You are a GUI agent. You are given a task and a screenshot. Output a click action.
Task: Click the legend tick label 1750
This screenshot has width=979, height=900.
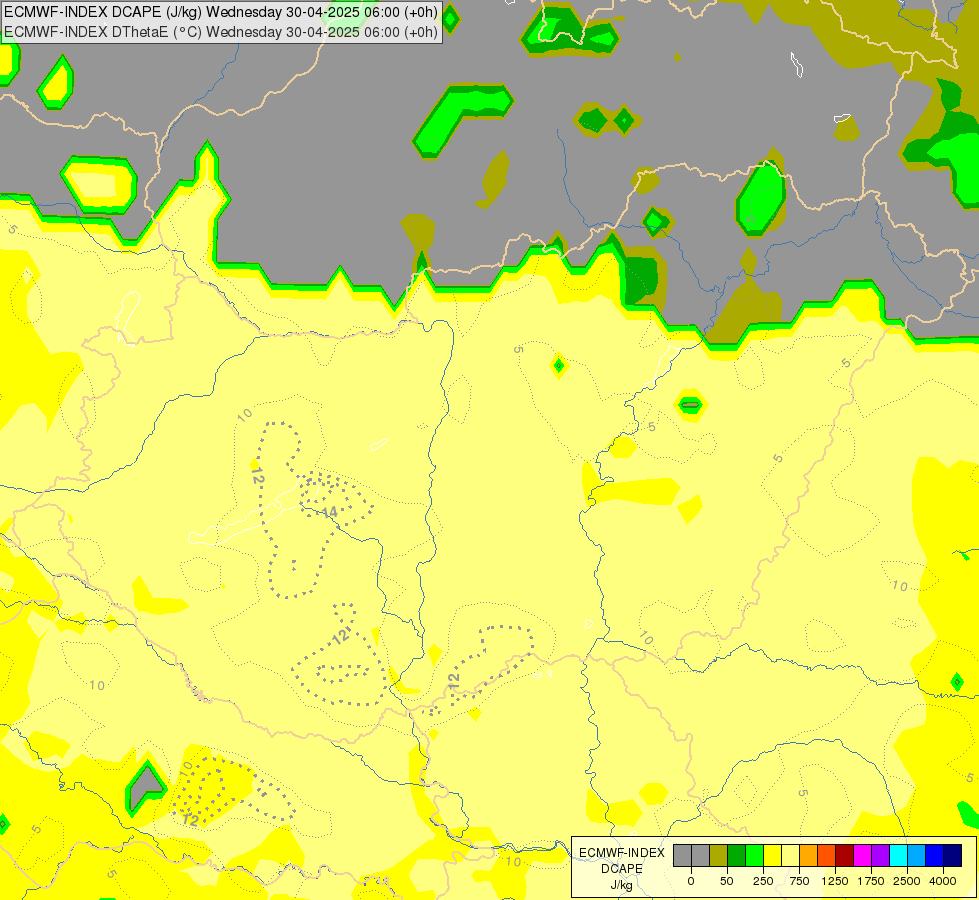pos(871,881)
